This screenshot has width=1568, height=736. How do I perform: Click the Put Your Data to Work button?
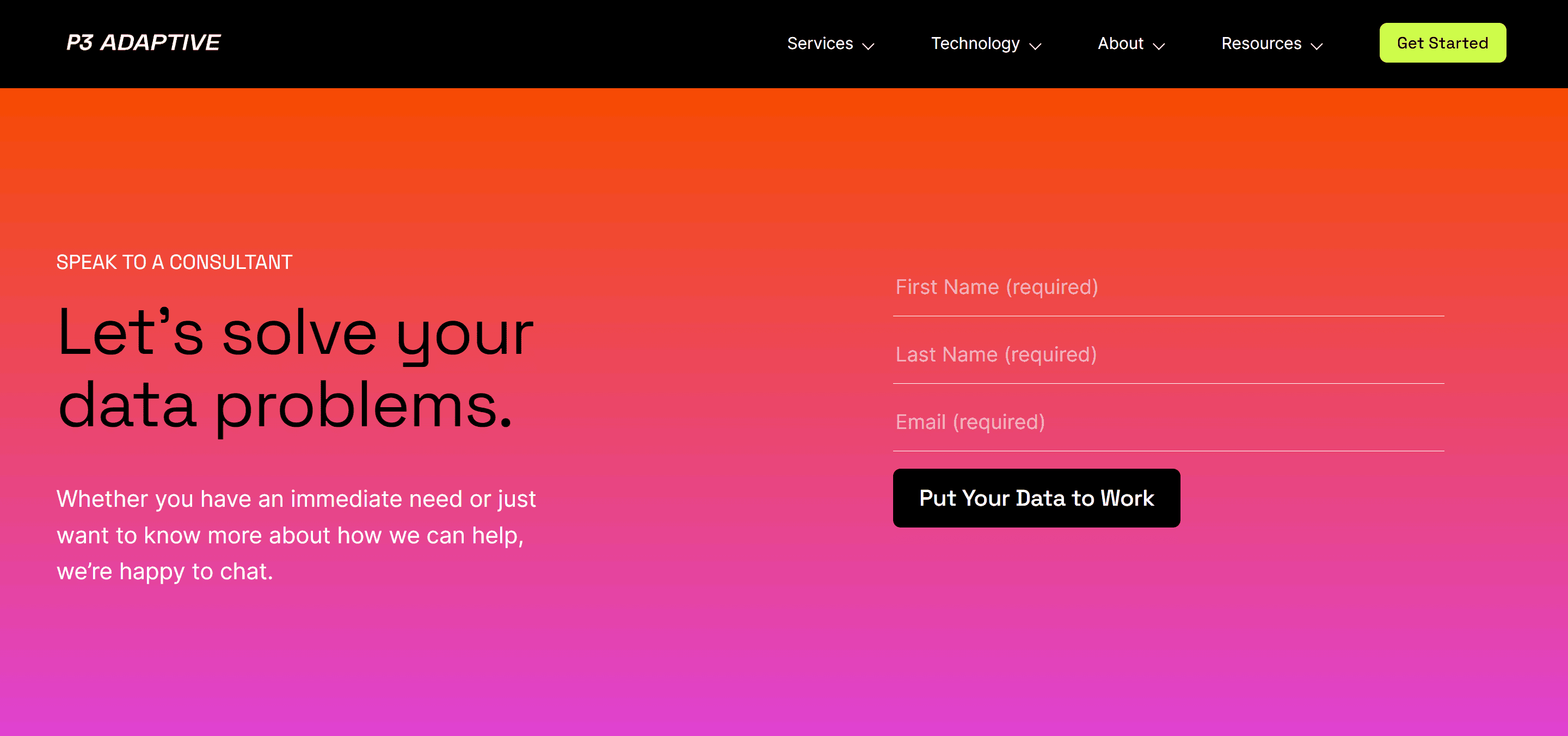coord(1036,498)
